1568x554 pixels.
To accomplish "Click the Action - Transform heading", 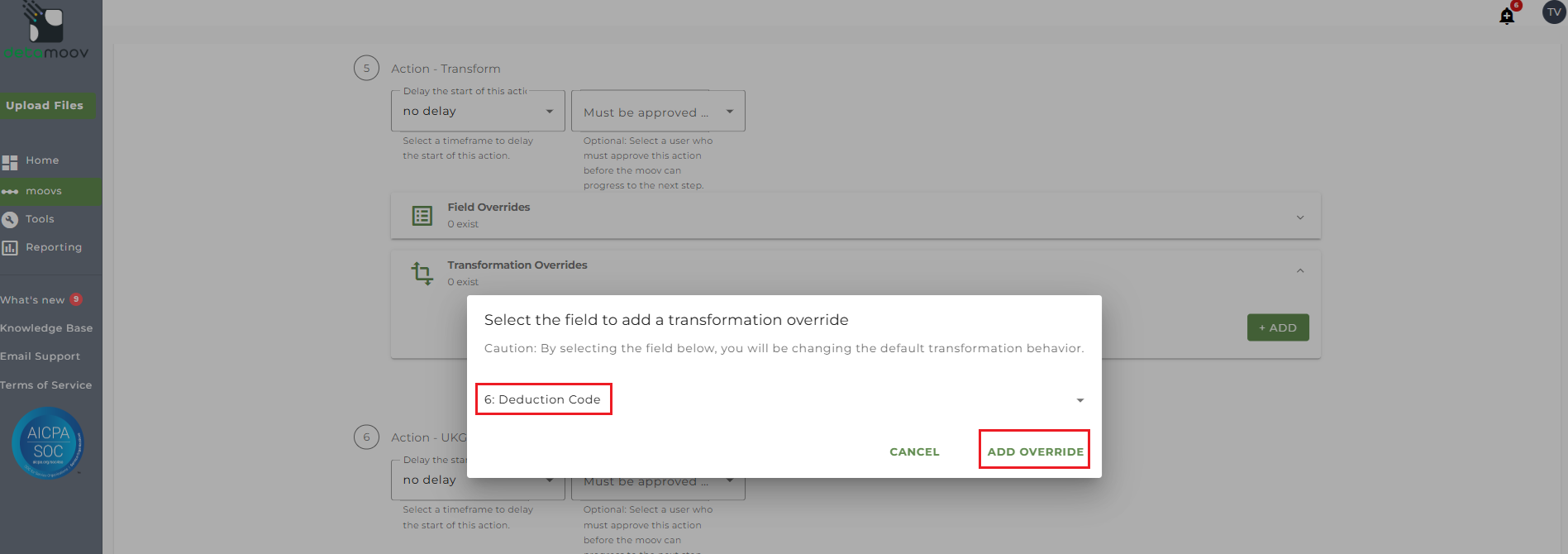I will click(446, 69).
